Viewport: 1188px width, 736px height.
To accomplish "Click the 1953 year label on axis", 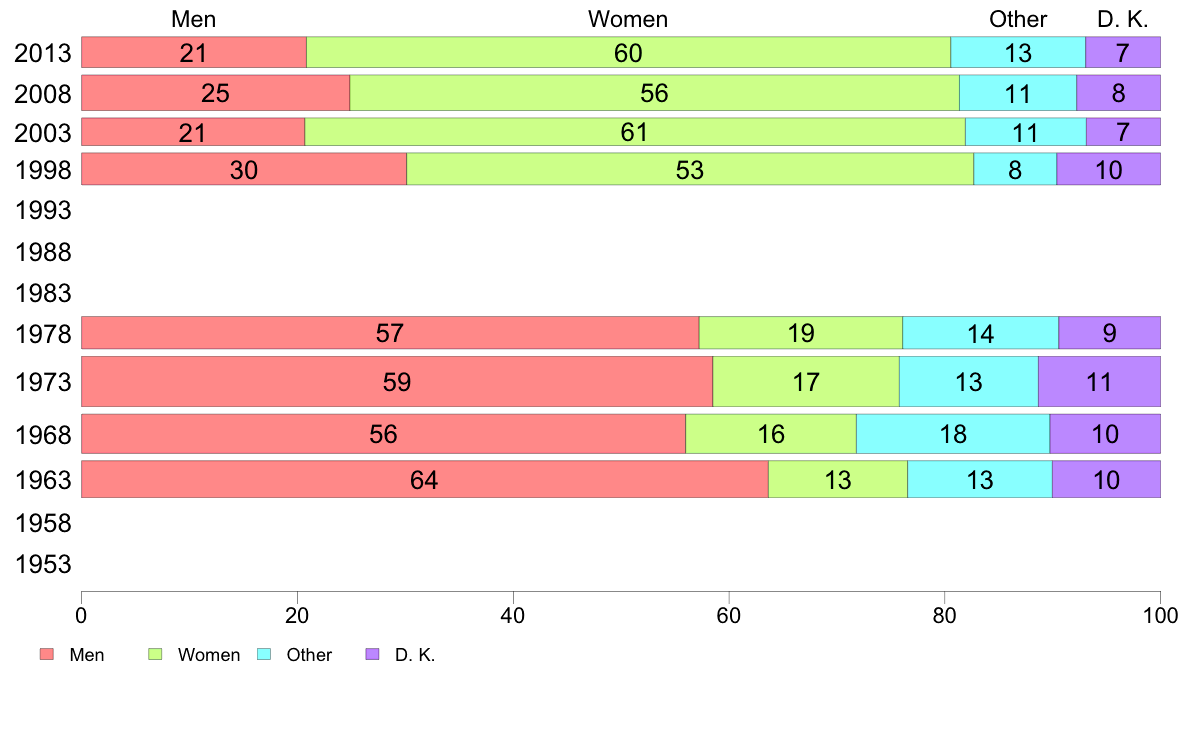I will point(43,564).
